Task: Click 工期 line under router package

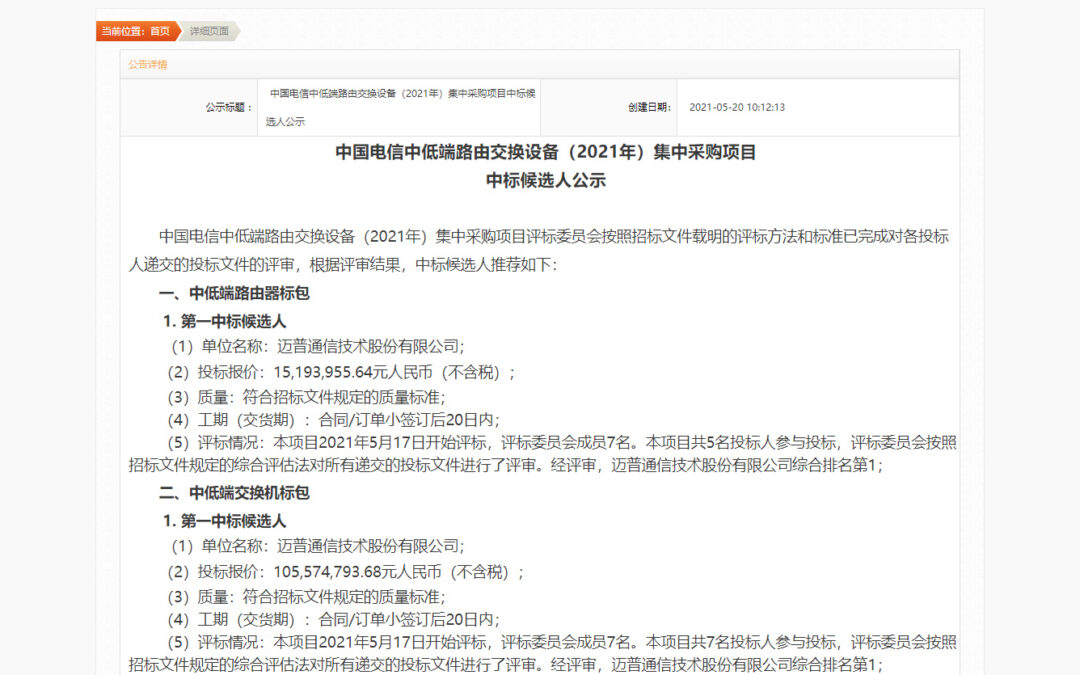Action: coord(333,420)
